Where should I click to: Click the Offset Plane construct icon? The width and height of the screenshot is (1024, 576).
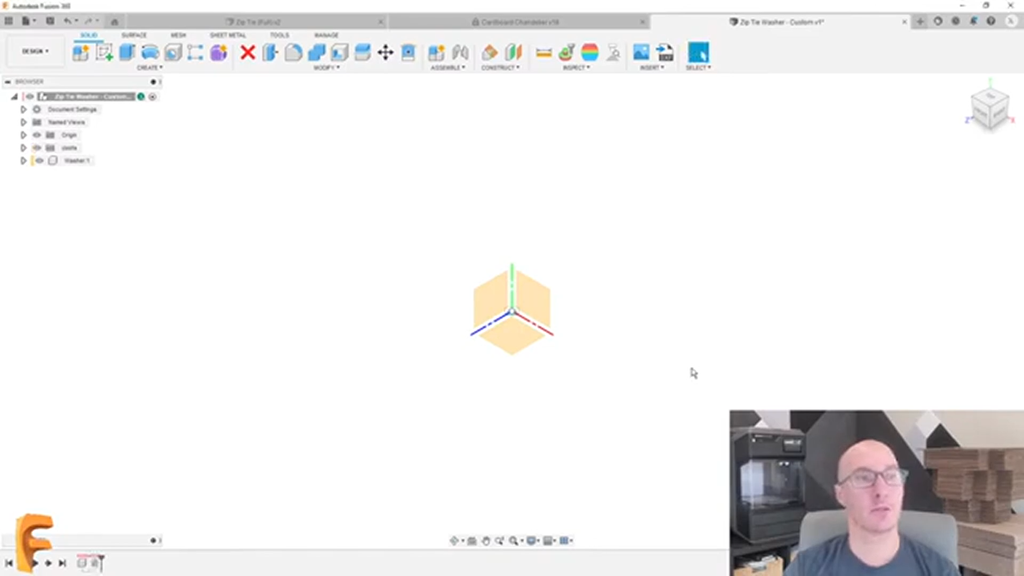[x=489, y=52]
